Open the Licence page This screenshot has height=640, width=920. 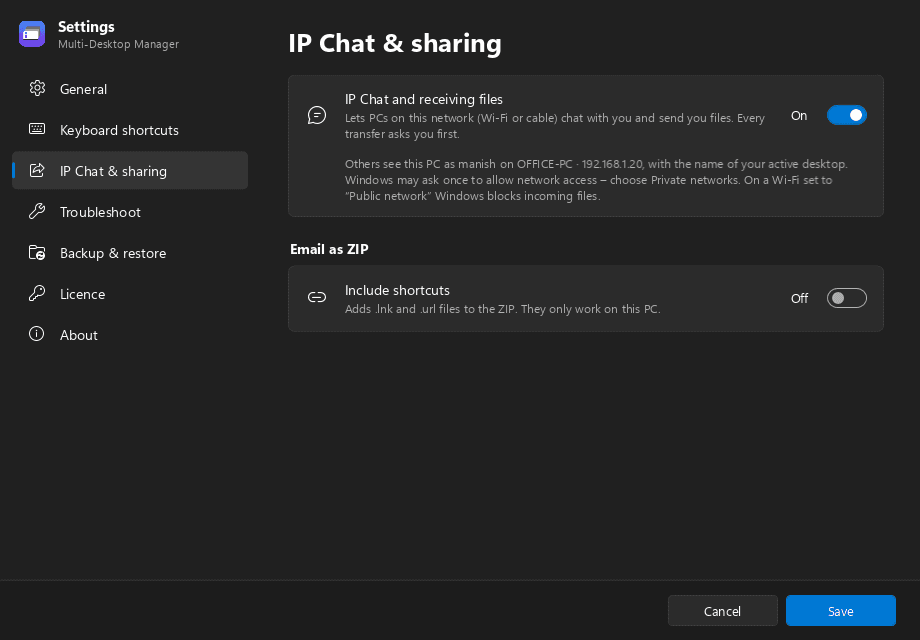click(130, 294)
